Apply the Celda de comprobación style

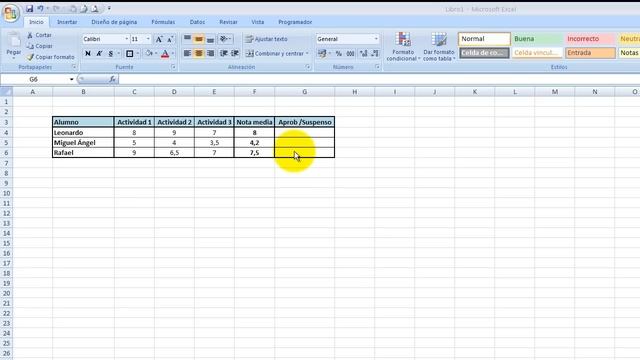click(x=484, y=53)
